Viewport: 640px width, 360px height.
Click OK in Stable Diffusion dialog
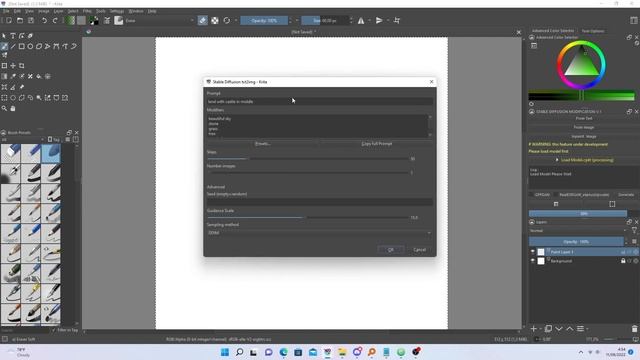click(x=391, y=250)
